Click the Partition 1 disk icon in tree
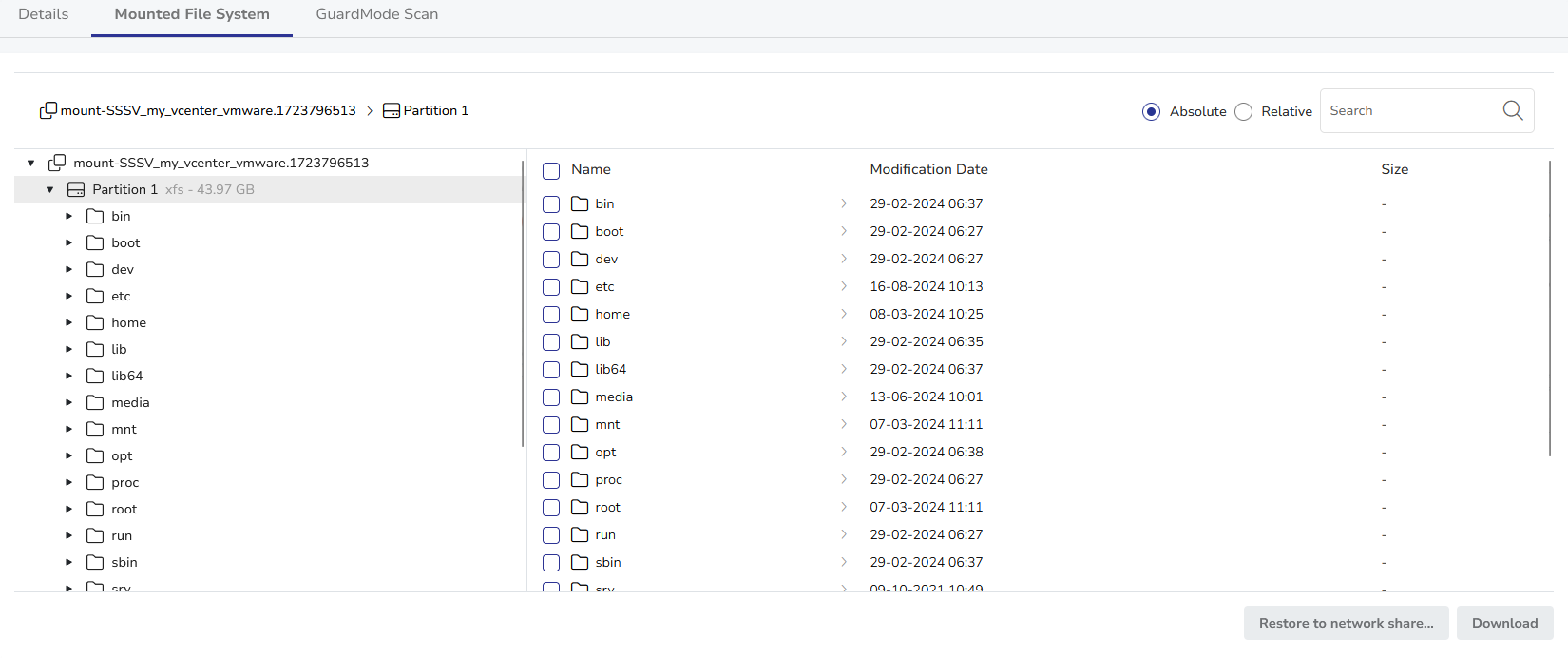The height and width of the screenshot is (658, 1568). (x=76, y=189)
